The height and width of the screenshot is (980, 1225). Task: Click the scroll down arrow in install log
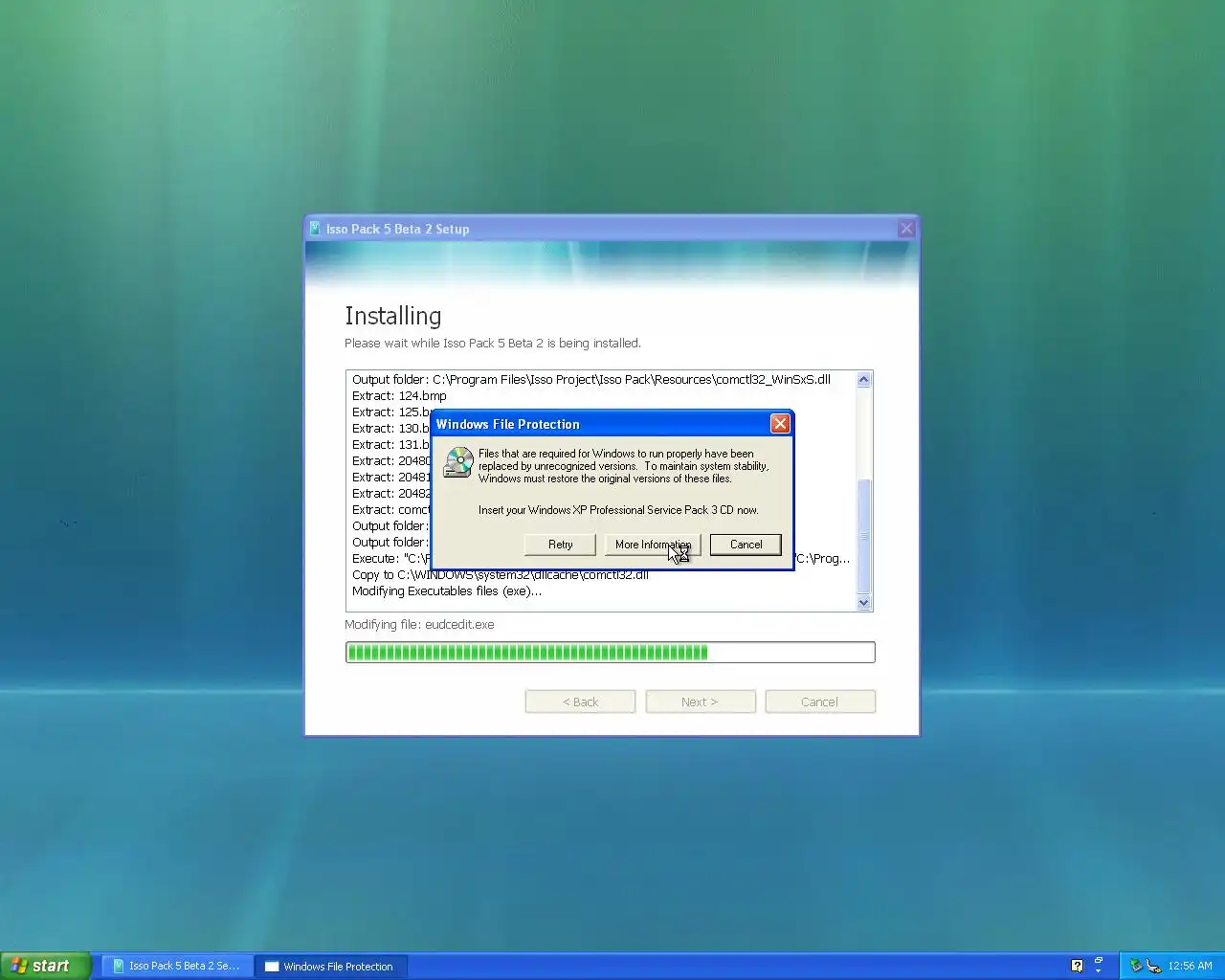tap(863, 602)
